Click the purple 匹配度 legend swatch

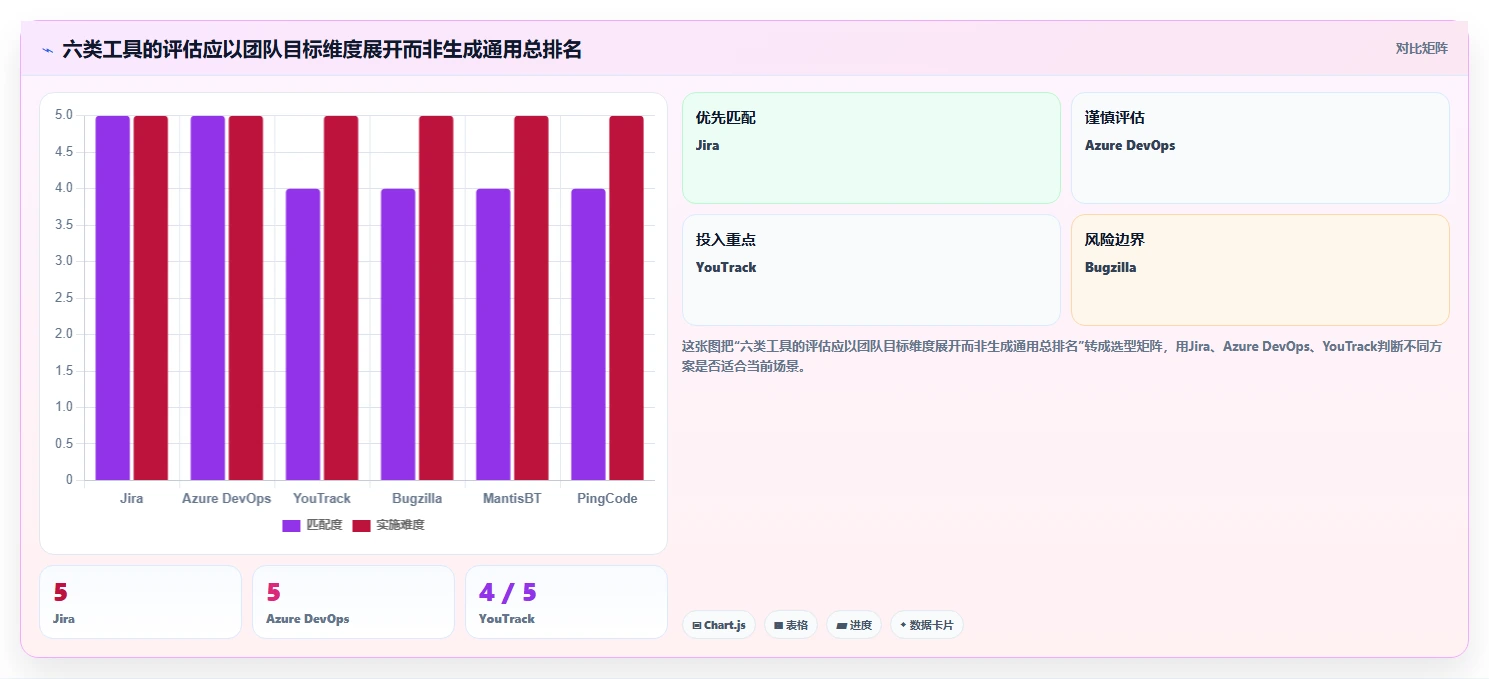click(291, 526)
